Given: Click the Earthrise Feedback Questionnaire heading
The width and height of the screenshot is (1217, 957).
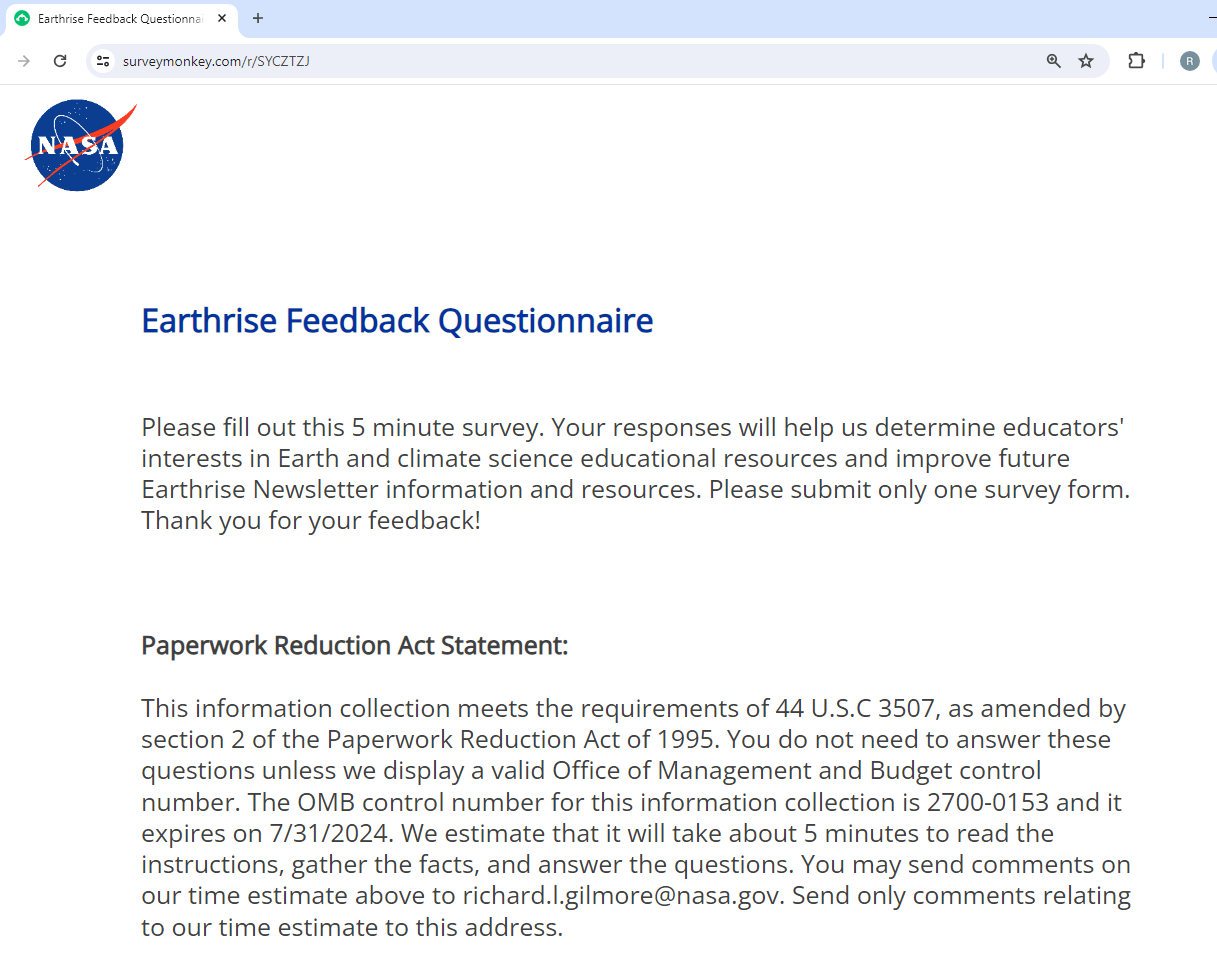Looking at the screenshot, I should click(x=397, y=321).
